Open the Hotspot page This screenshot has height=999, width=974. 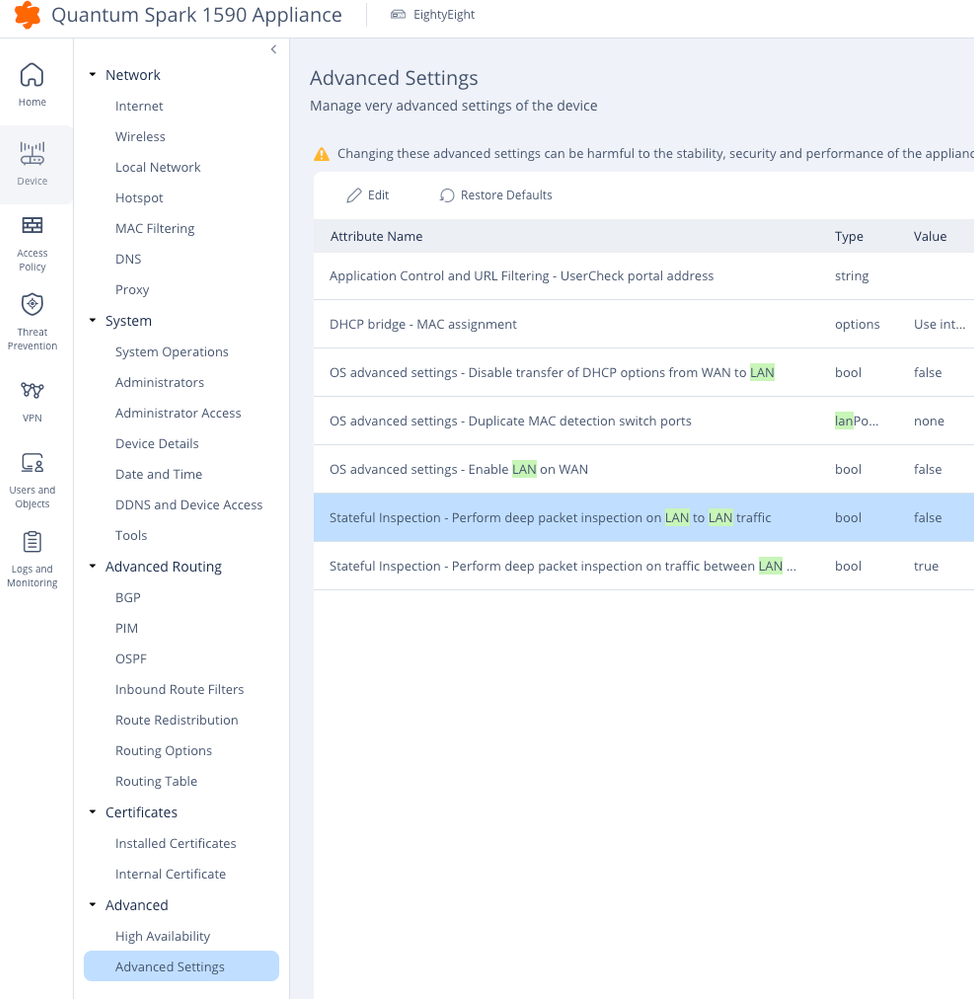[x=139, y=198]
